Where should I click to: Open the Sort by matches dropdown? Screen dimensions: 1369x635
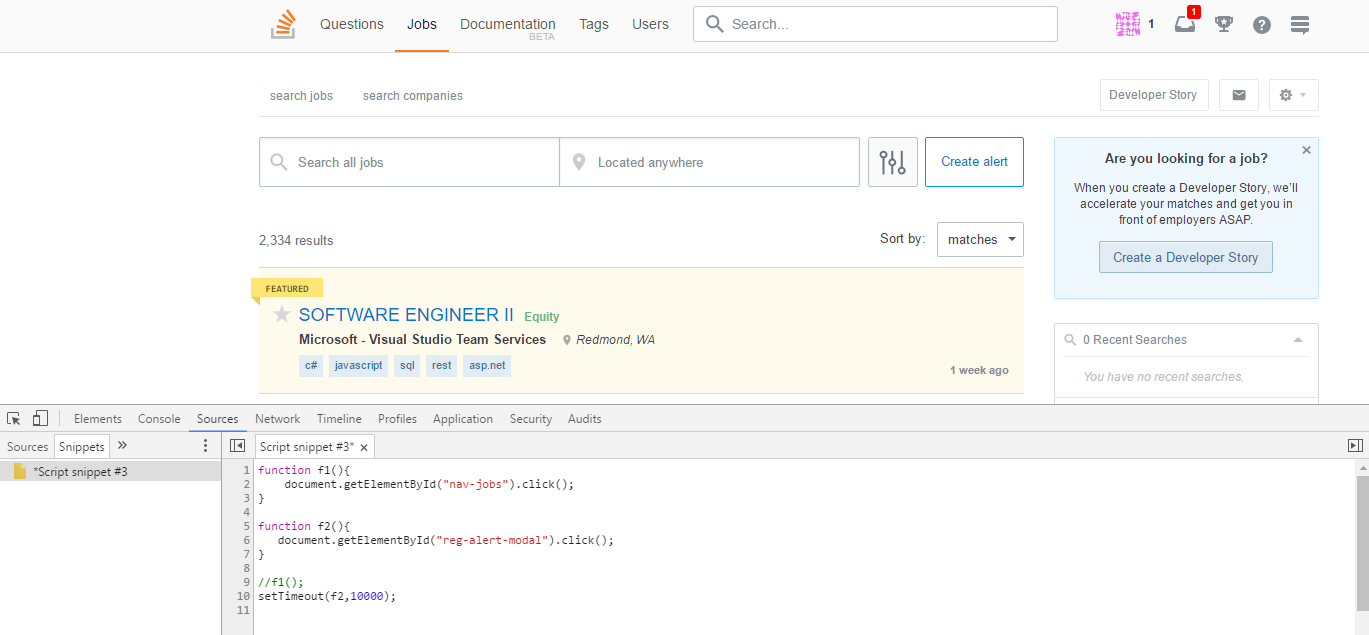pyautogui.click(x=980, y=240)
